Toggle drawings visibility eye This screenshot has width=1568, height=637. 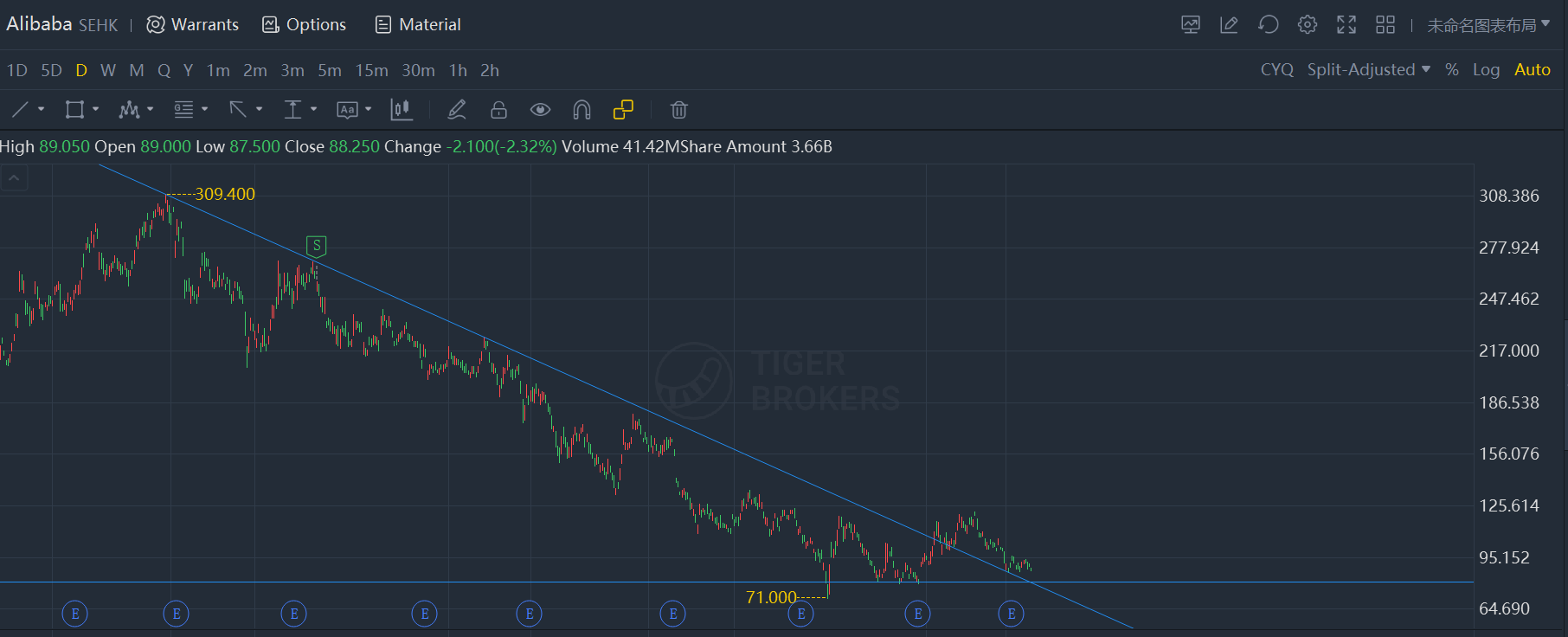click(540, 110)
